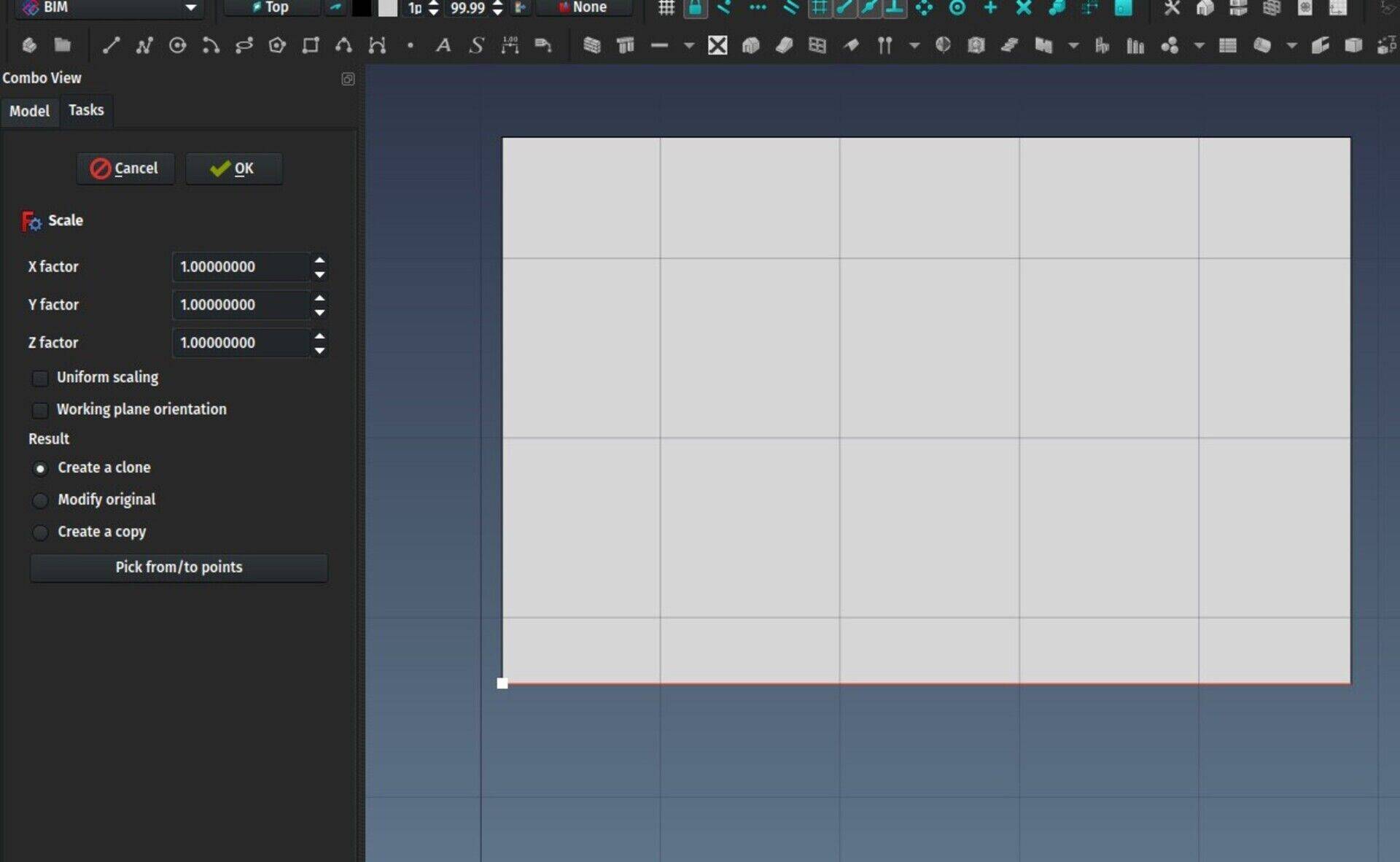Switch to the Model tab
The image size is (1400, 862).
(x=29, y=111)
